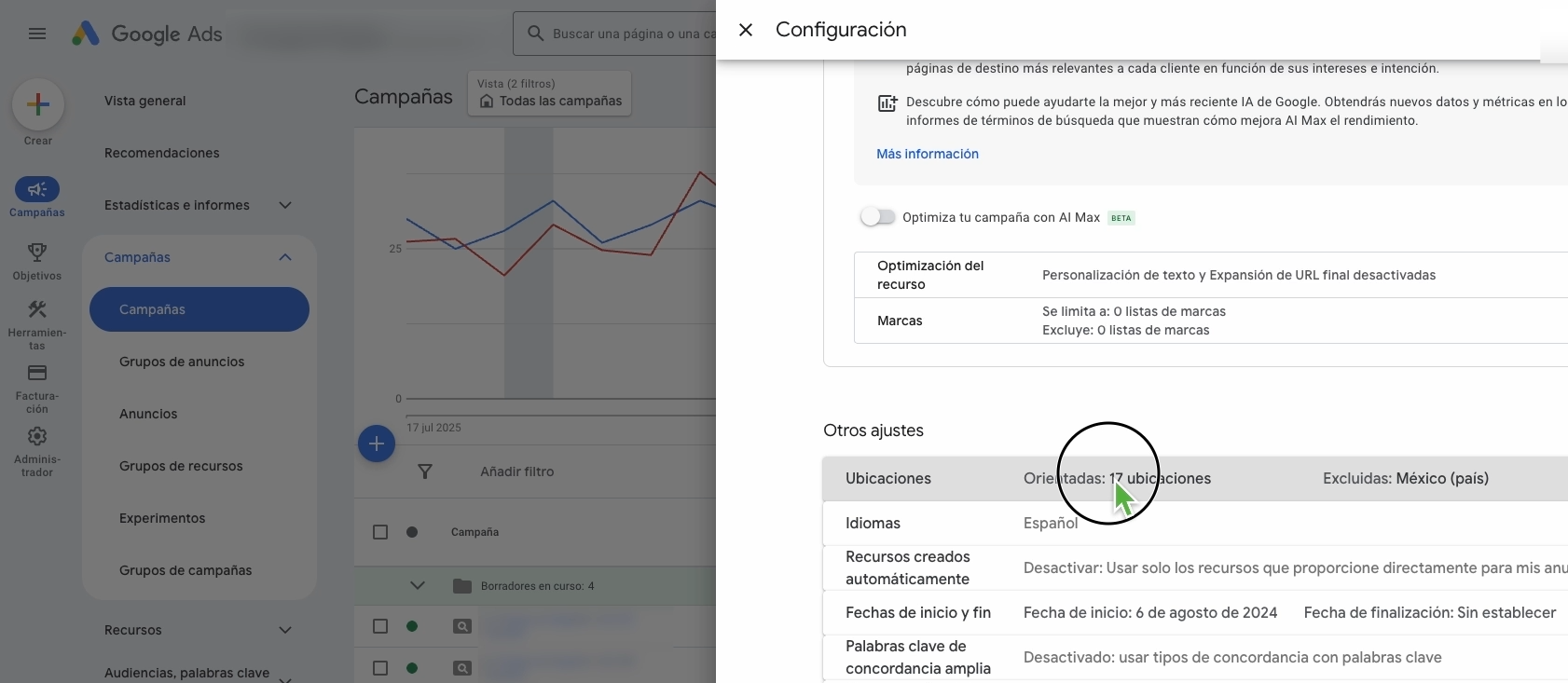Expand Estadísticas e informes section
1568x683 pixels.
click(x=285, y=205)
